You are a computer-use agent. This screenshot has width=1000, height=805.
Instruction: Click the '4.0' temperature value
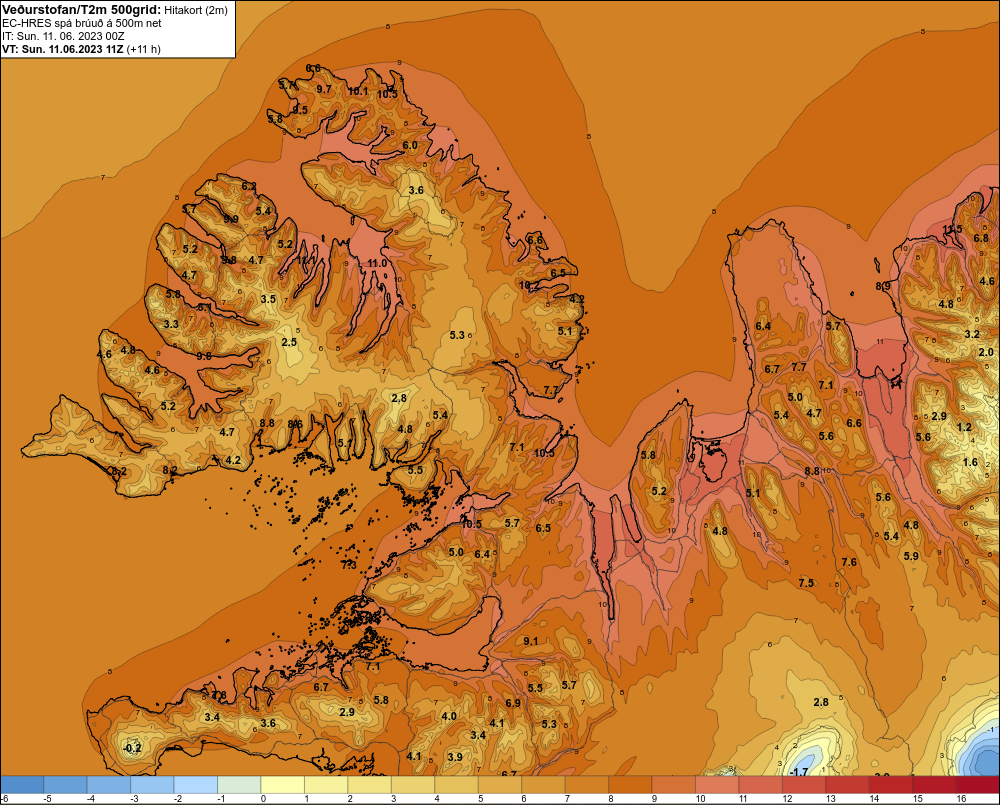tap(449, 716)
